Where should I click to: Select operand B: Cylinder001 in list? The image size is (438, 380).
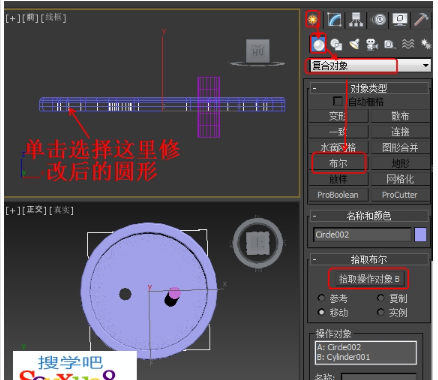coord(343,357)
